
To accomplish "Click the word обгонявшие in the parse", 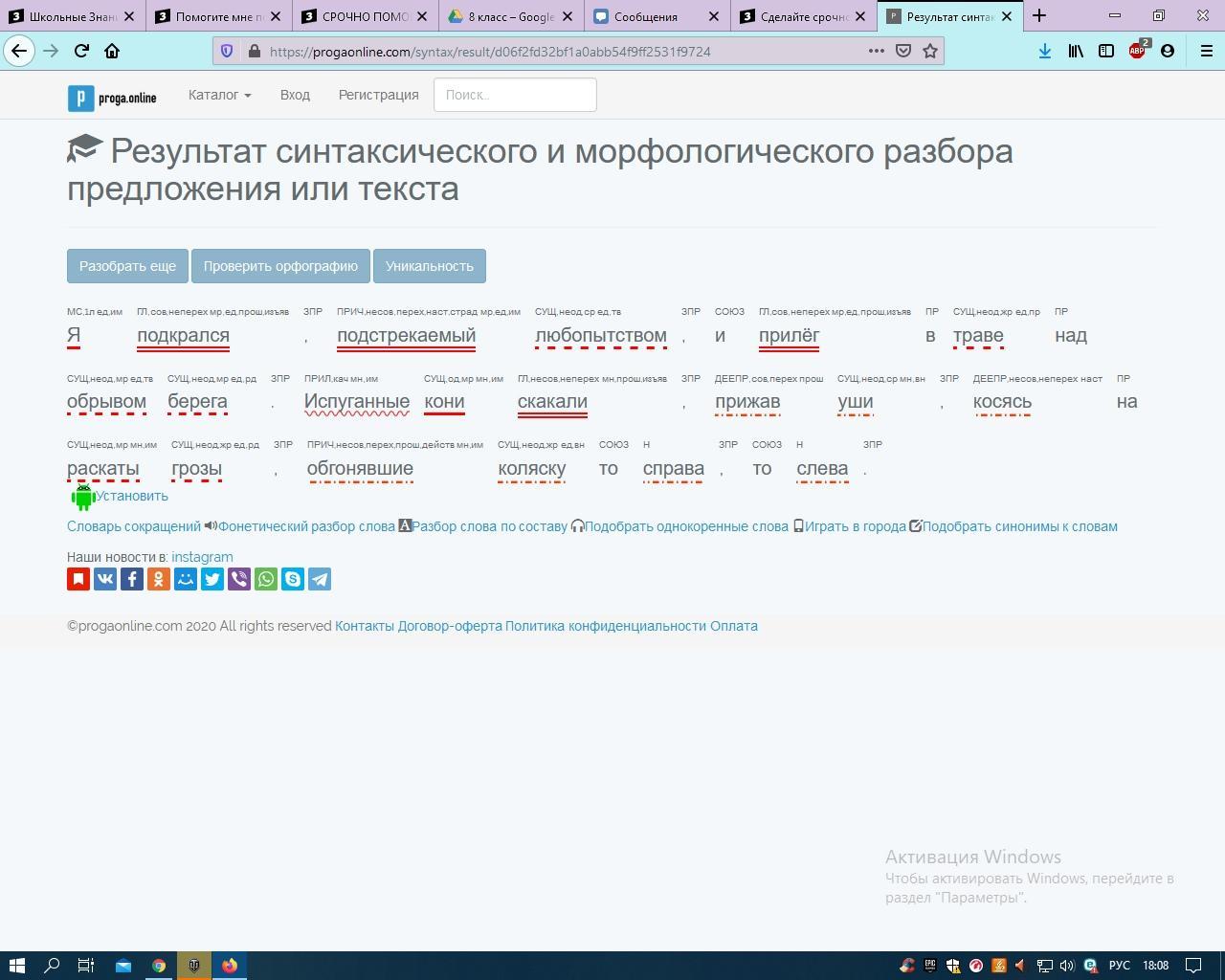I will 360,469.
